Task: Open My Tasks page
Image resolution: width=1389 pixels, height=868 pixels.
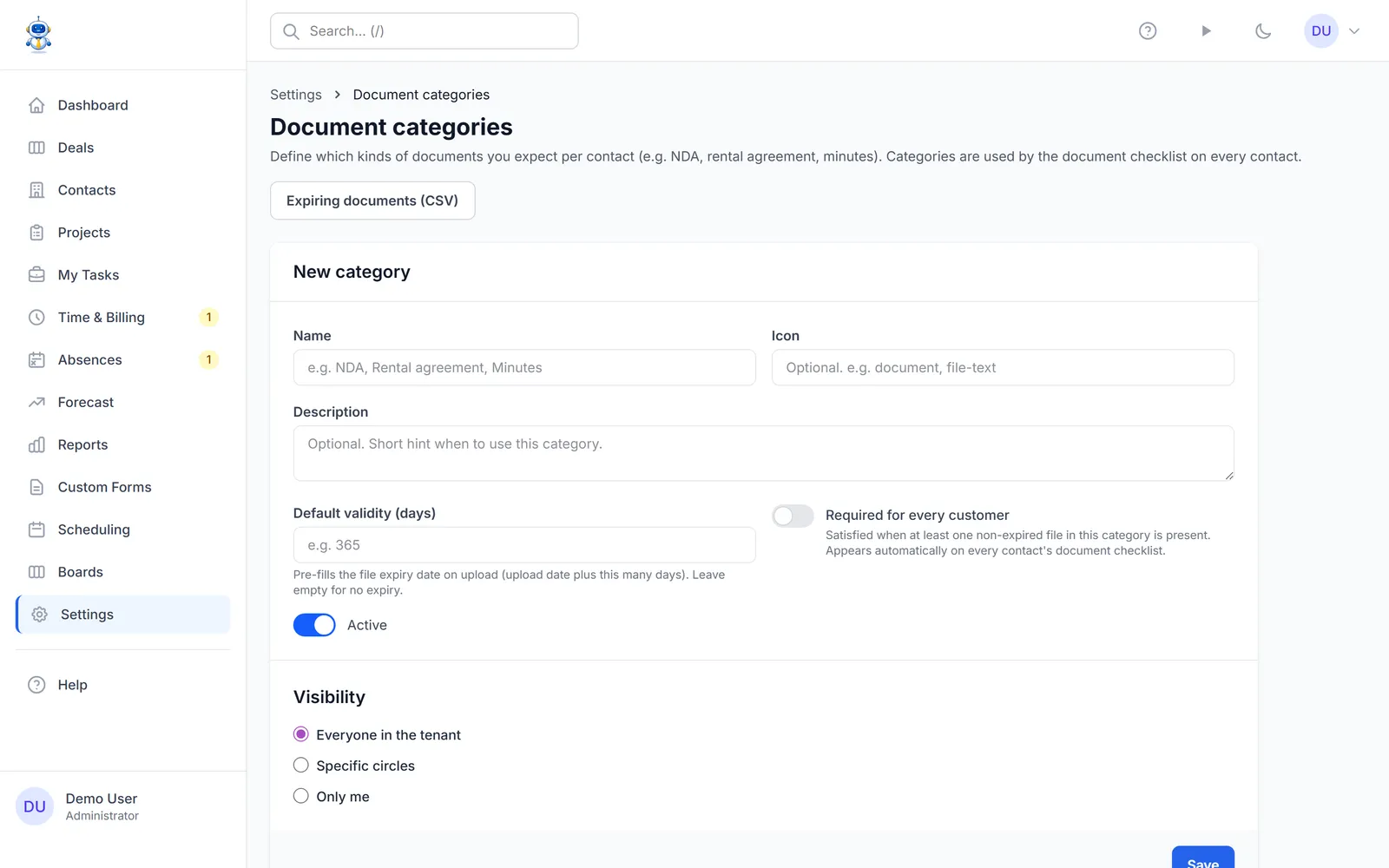Action: pos(123,275)
